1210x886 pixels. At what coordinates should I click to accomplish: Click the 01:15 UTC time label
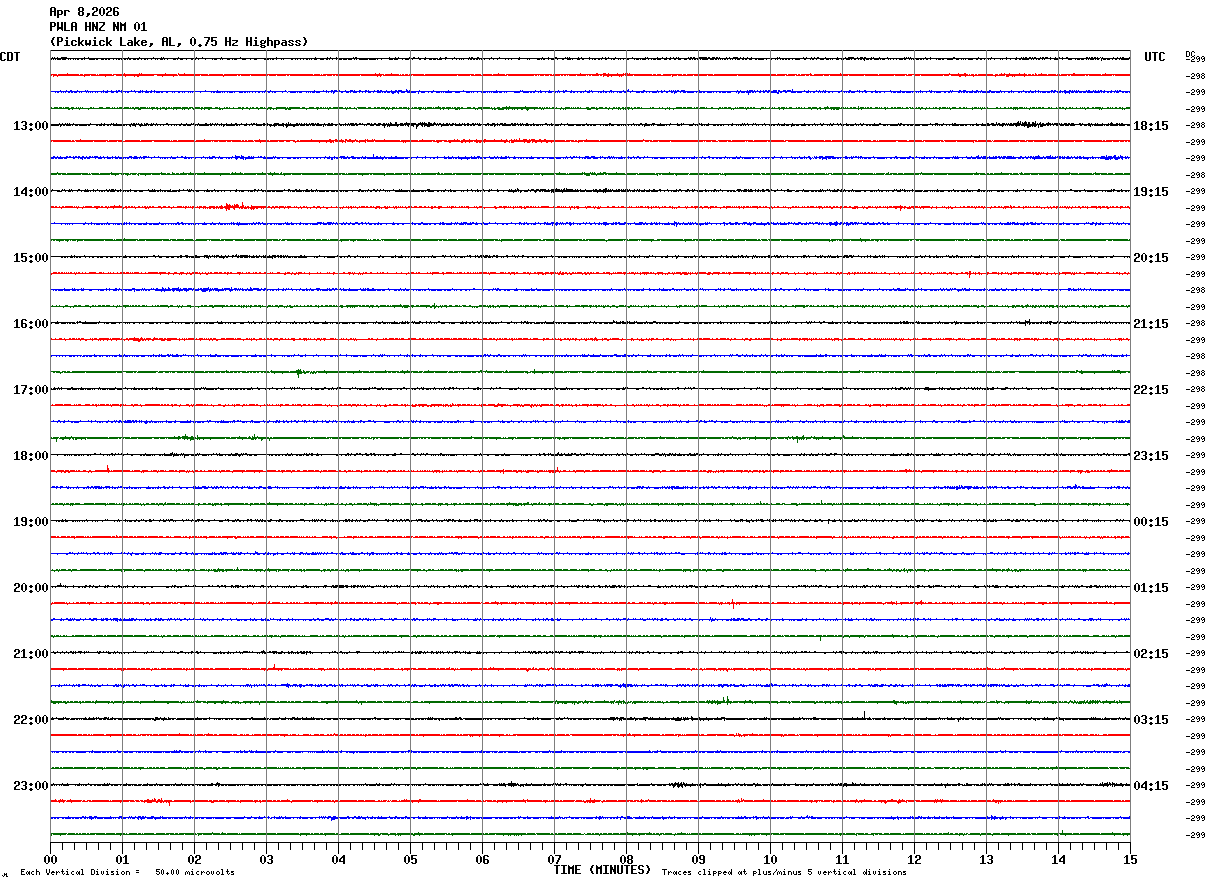pos(1150,588)
